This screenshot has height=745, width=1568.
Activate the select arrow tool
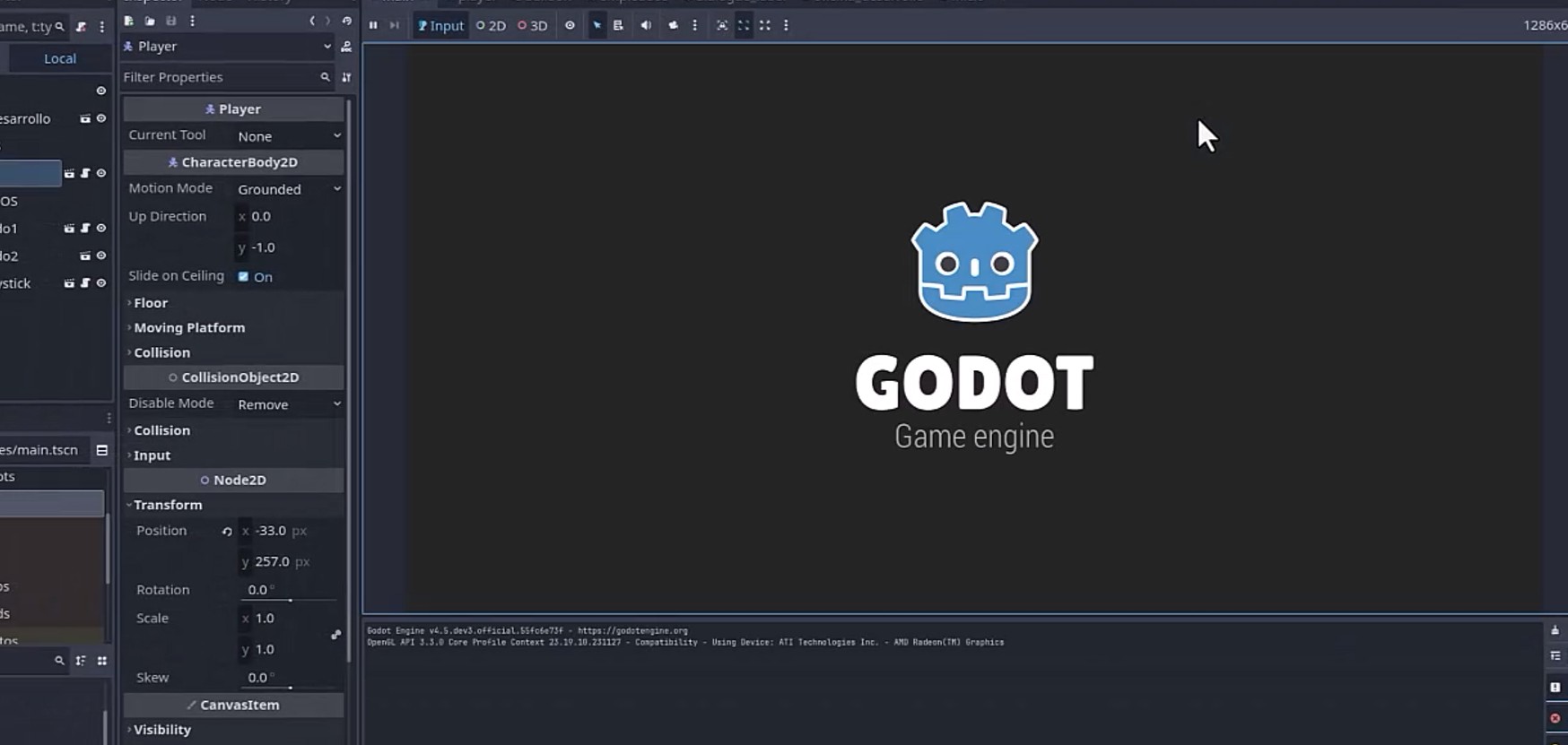(x=597, y=25)
